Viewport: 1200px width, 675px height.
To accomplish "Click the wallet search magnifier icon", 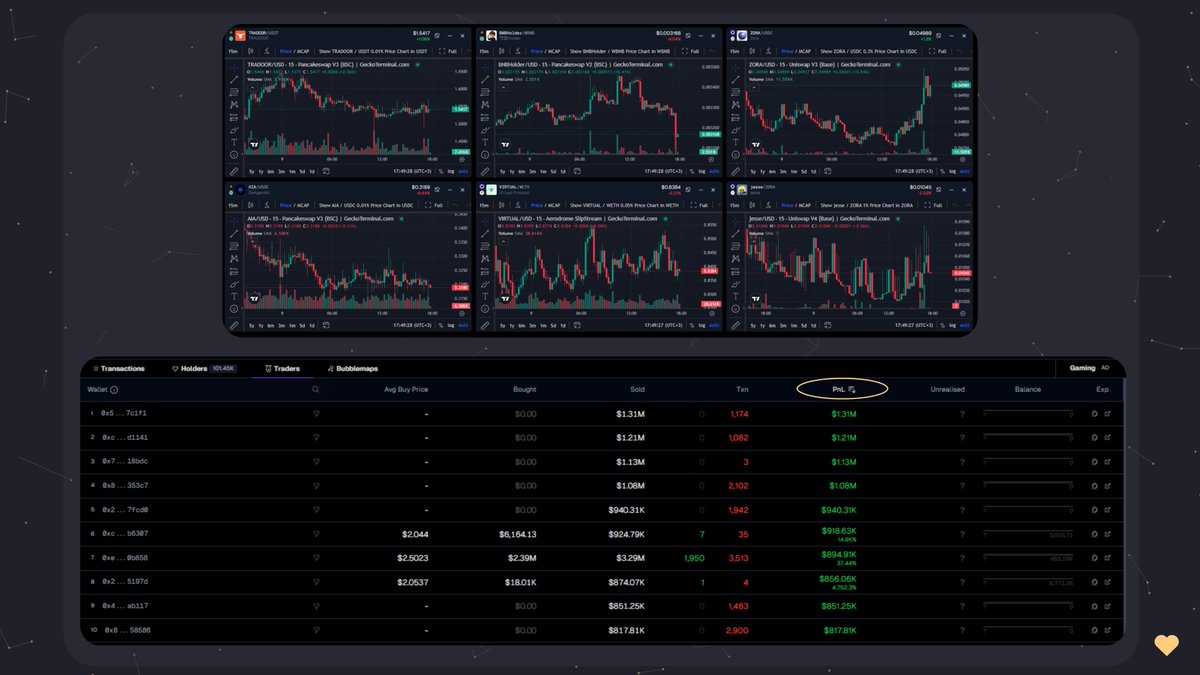I will point(316,390).
